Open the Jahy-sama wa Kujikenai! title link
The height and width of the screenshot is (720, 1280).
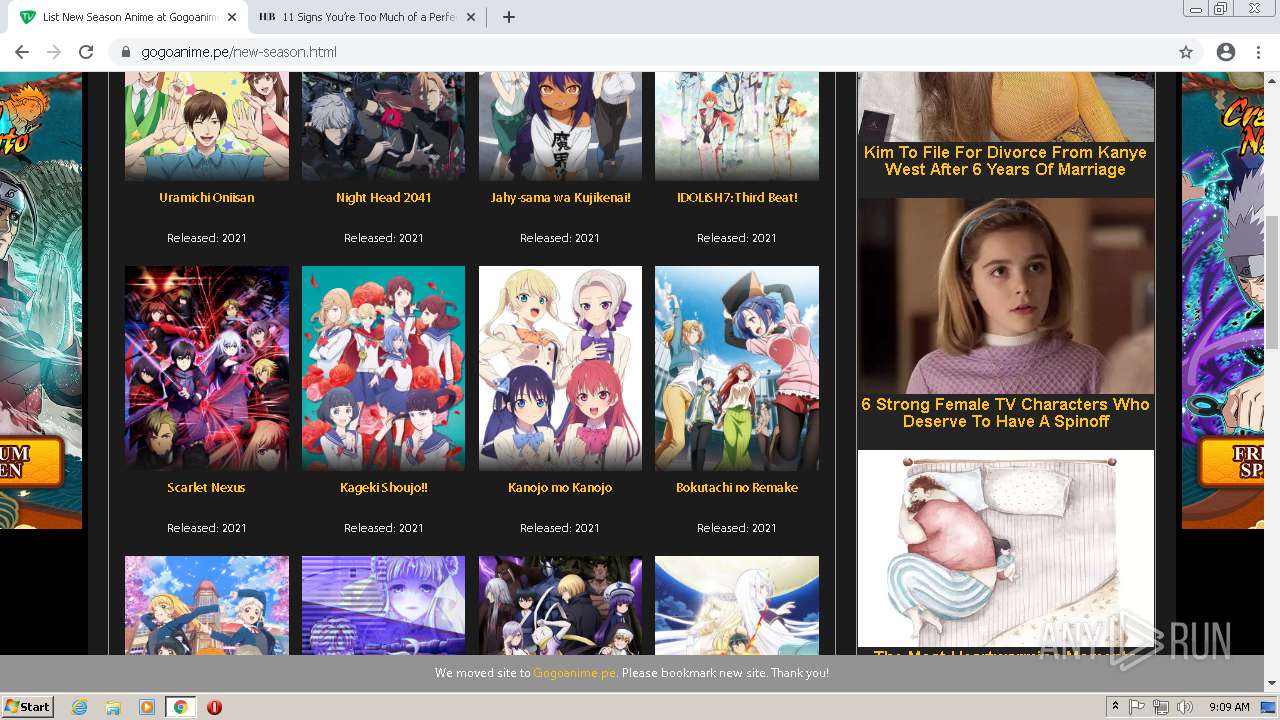tap(560, 198)
